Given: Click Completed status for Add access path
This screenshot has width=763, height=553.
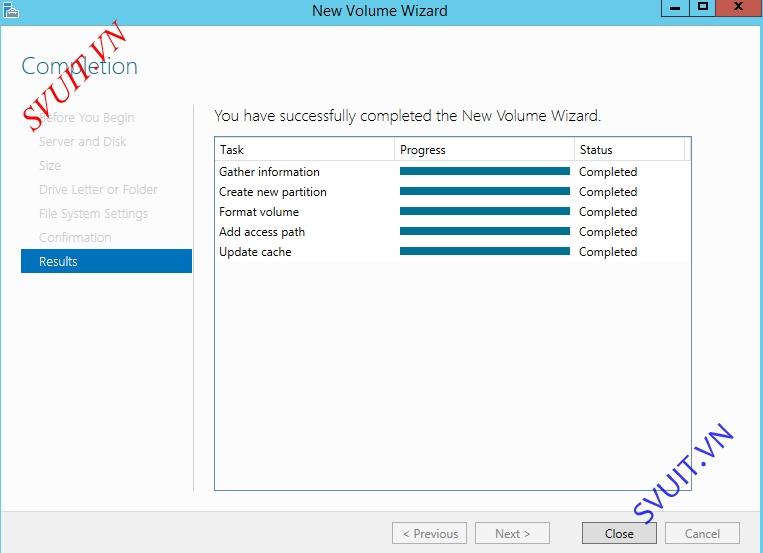Looking at the screenshot, I should 608,232.
